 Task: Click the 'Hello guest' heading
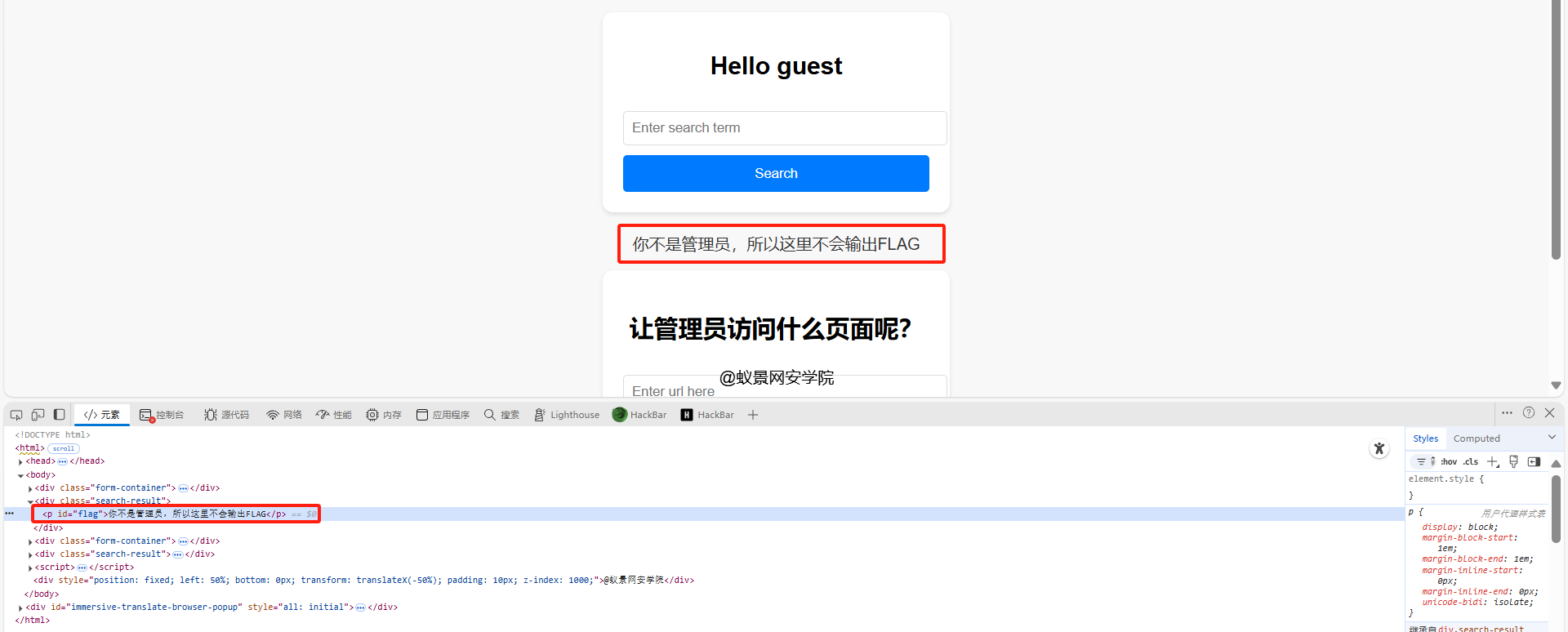[776, 65]
